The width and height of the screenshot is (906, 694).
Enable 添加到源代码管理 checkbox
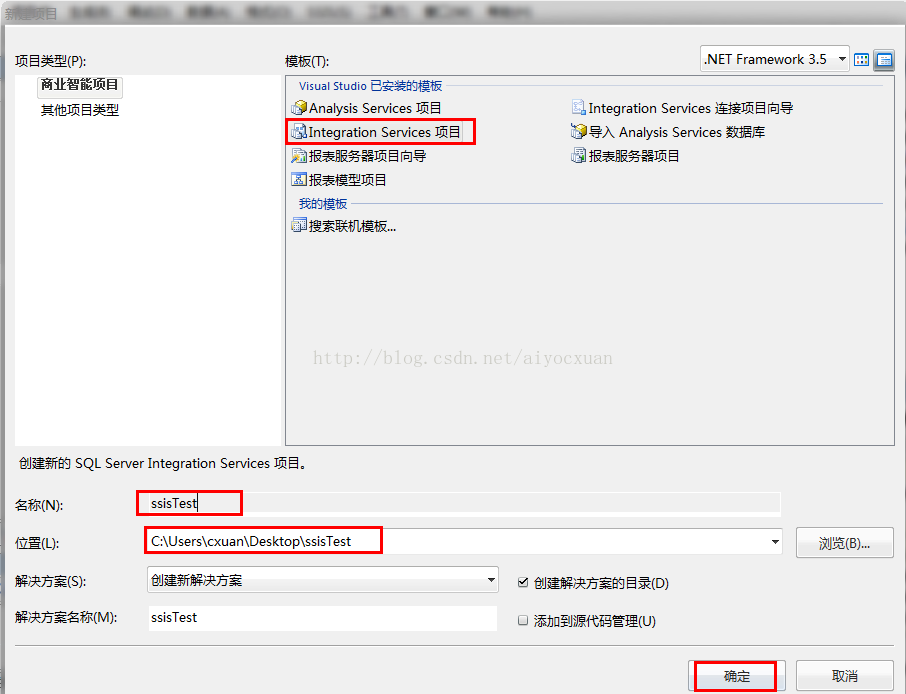(523, 621)
